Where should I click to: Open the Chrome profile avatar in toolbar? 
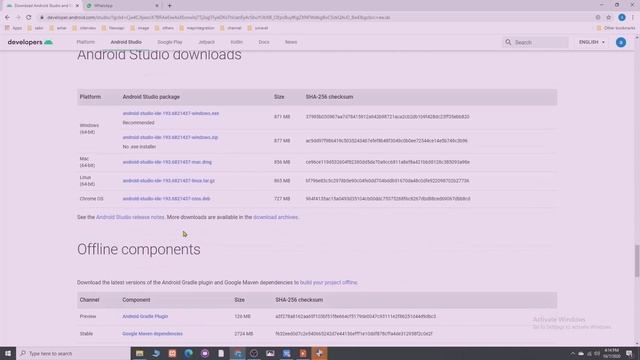(x=622, y=18)
